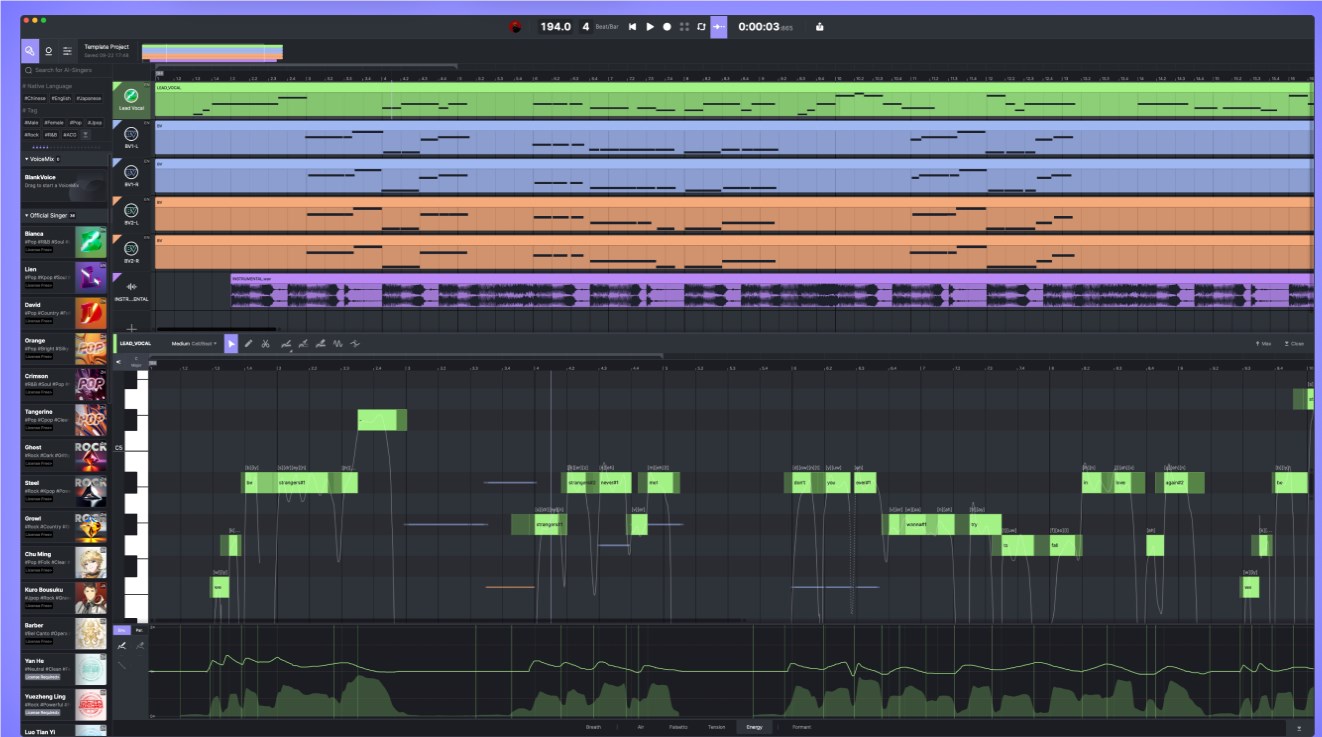Click the Search for AI-Singers field

[x=65, y=70]
